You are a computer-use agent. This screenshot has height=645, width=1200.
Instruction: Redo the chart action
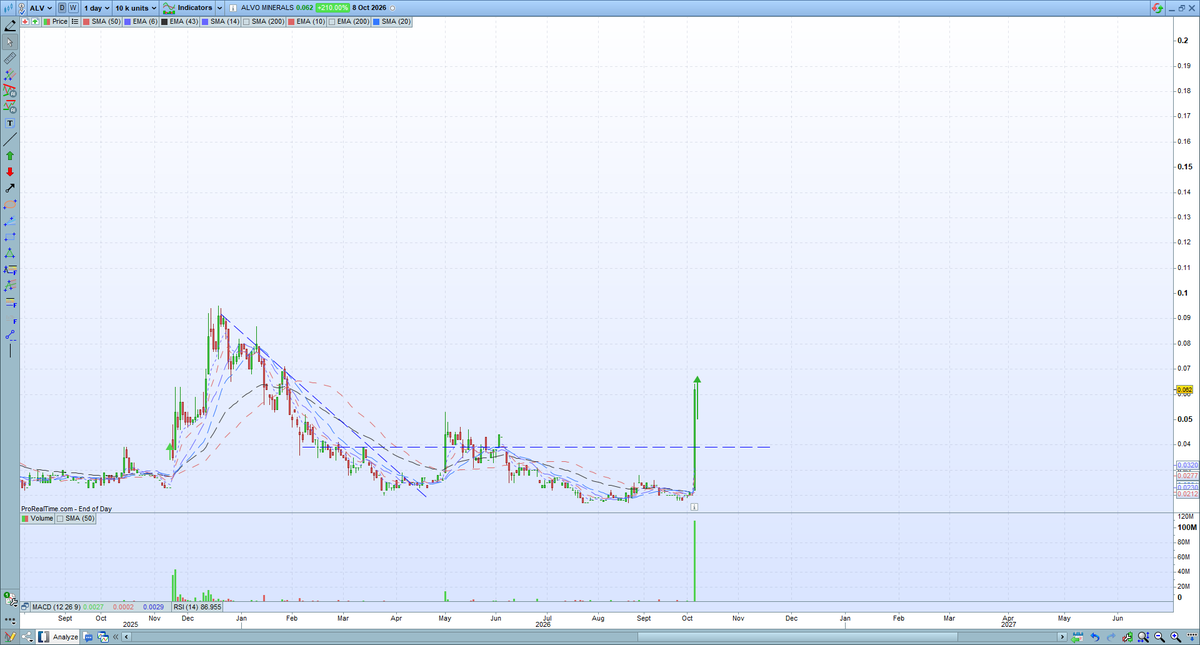point(1111,637)
